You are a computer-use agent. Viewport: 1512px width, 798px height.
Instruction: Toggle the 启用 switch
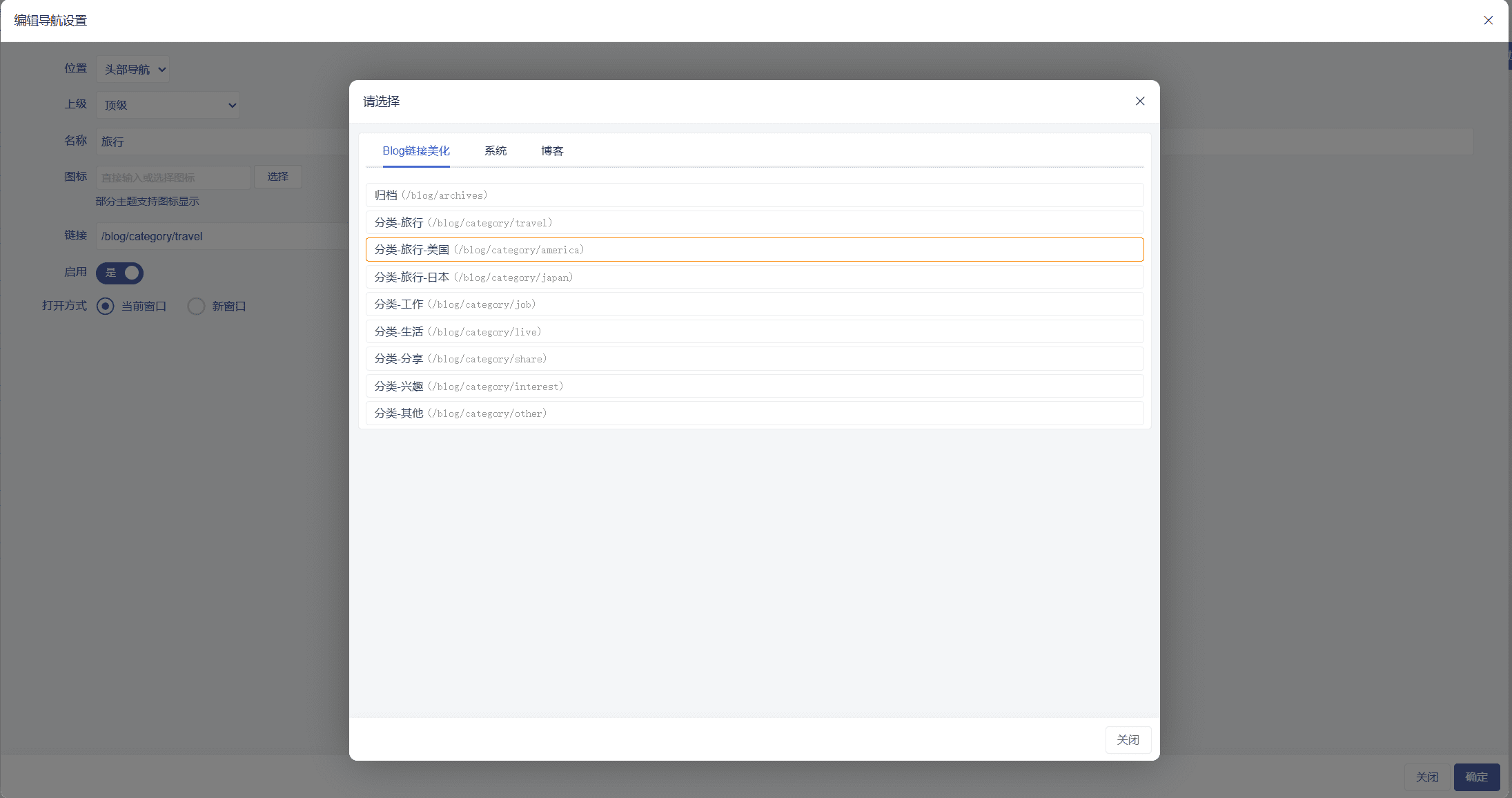pyautogui.click(x=120, y=273)
